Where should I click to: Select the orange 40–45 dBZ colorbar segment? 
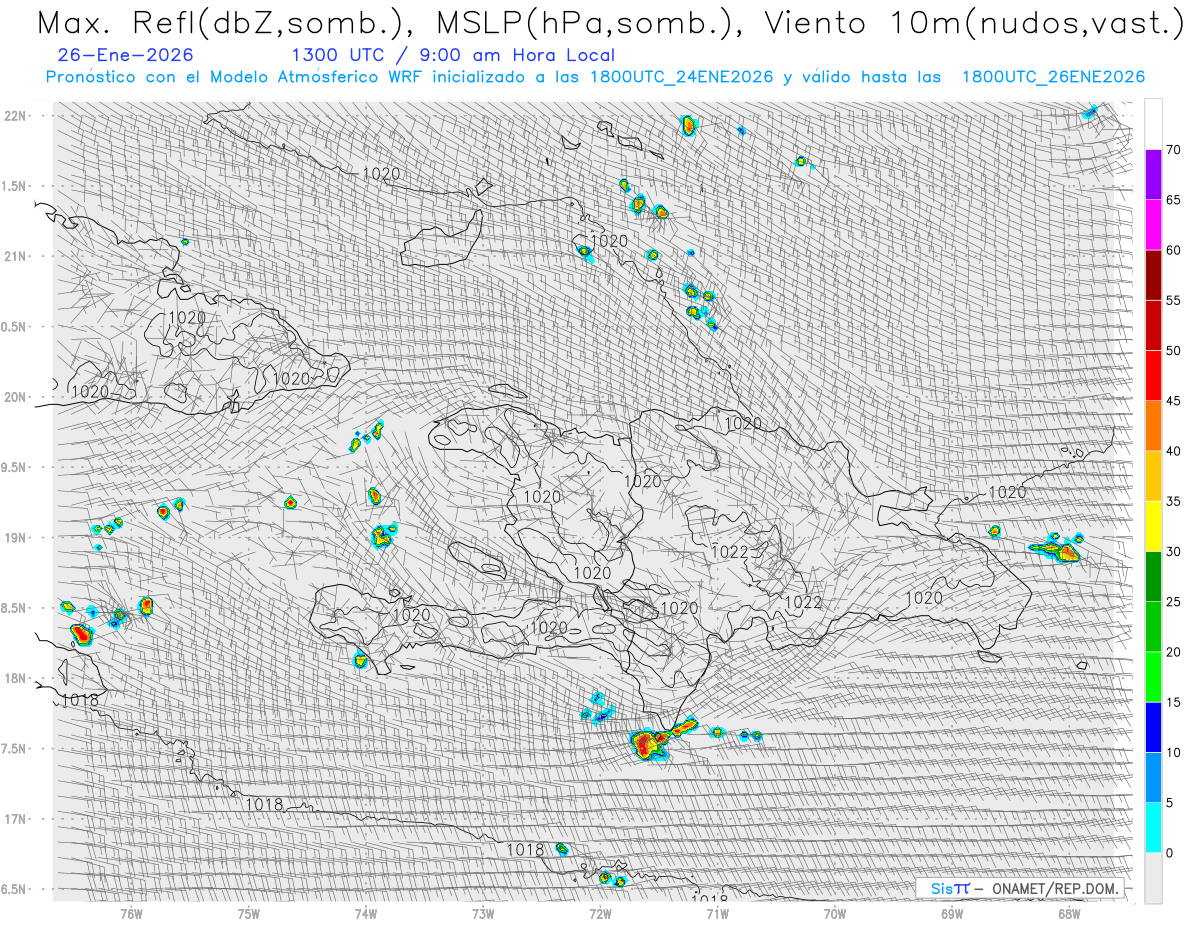[x=1153, y=426]
